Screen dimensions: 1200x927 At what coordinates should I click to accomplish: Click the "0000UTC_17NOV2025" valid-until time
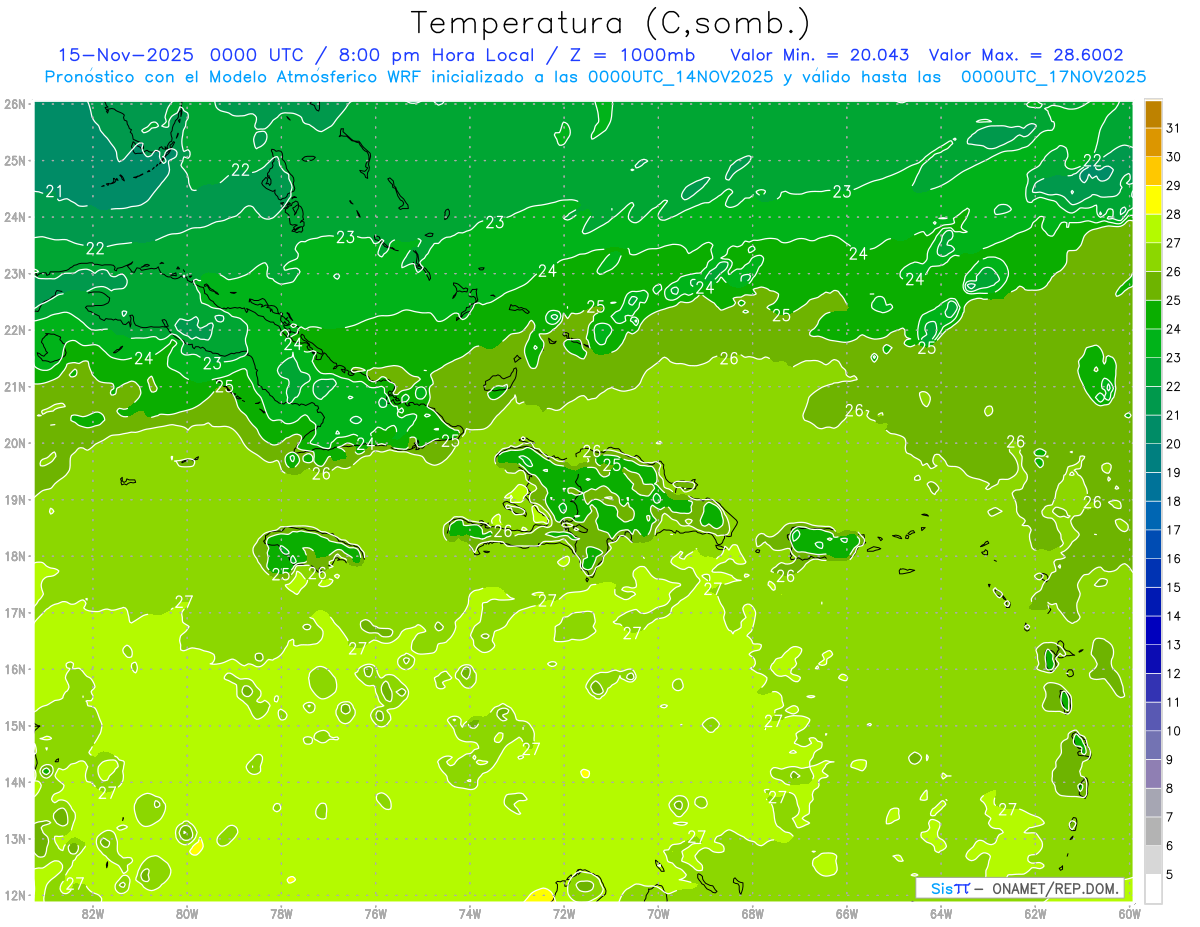click(1053, 77)
